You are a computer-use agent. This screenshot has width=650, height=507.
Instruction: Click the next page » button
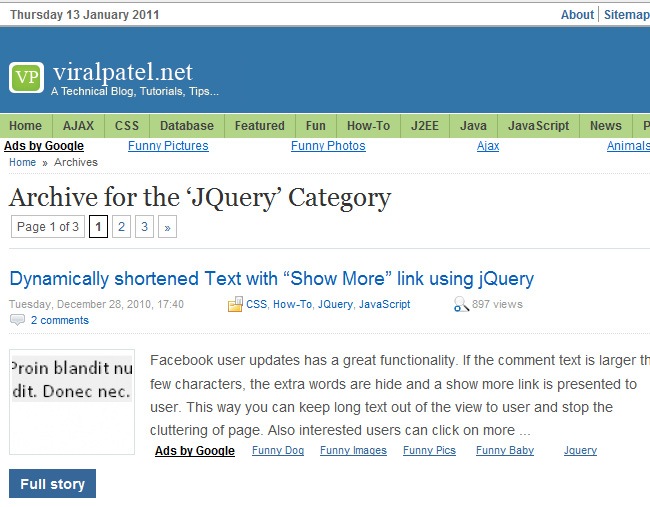pos(167,226)
